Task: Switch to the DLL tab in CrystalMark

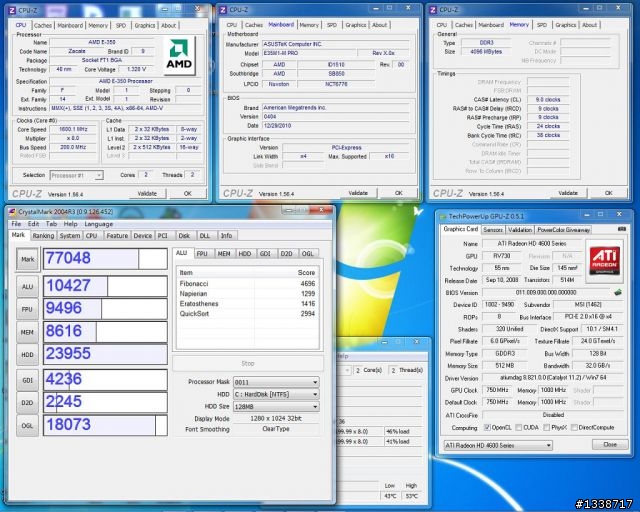Action: coord(204,236)
